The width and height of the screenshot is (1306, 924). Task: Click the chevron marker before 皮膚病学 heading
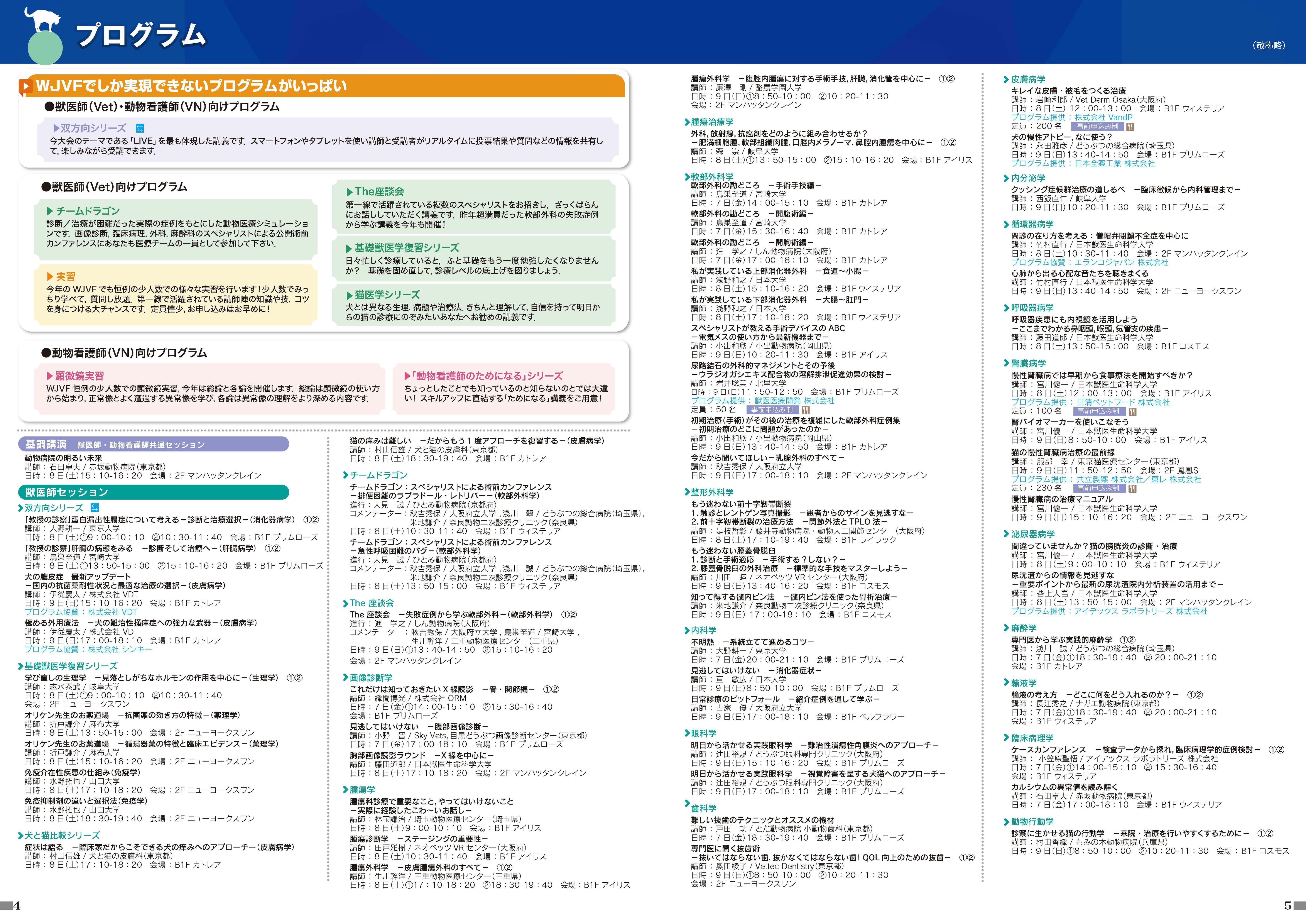click(x=1006, y=80)
